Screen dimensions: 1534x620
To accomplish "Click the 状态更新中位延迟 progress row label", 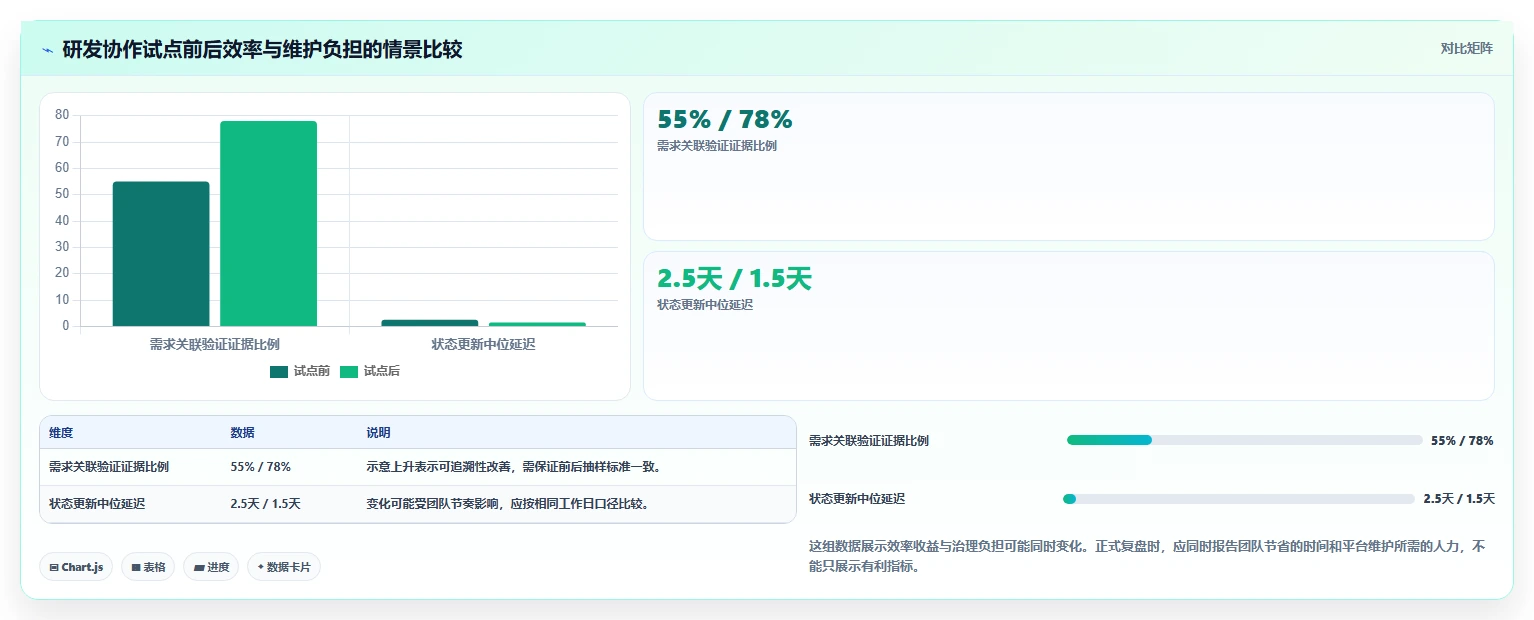I will click(x=857, y=499).
